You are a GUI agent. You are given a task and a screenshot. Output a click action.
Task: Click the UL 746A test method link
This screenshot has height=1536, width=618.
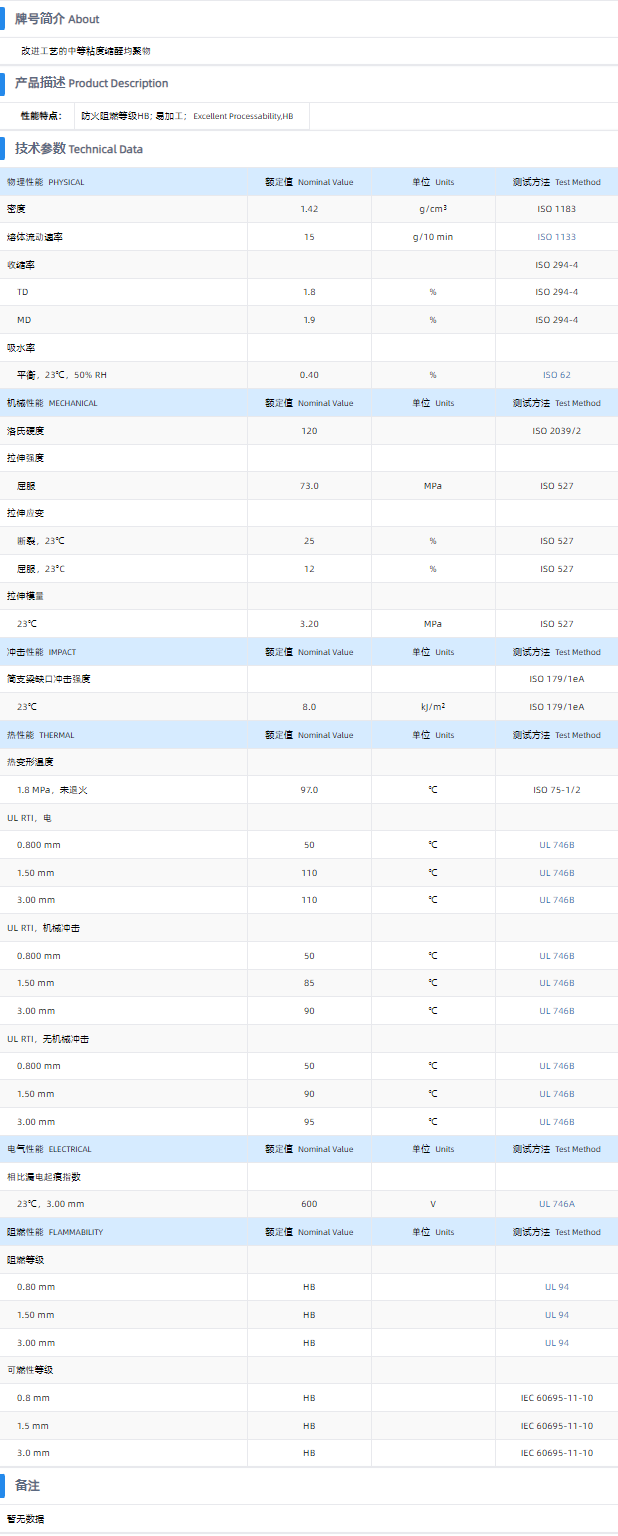point(556,1204)
